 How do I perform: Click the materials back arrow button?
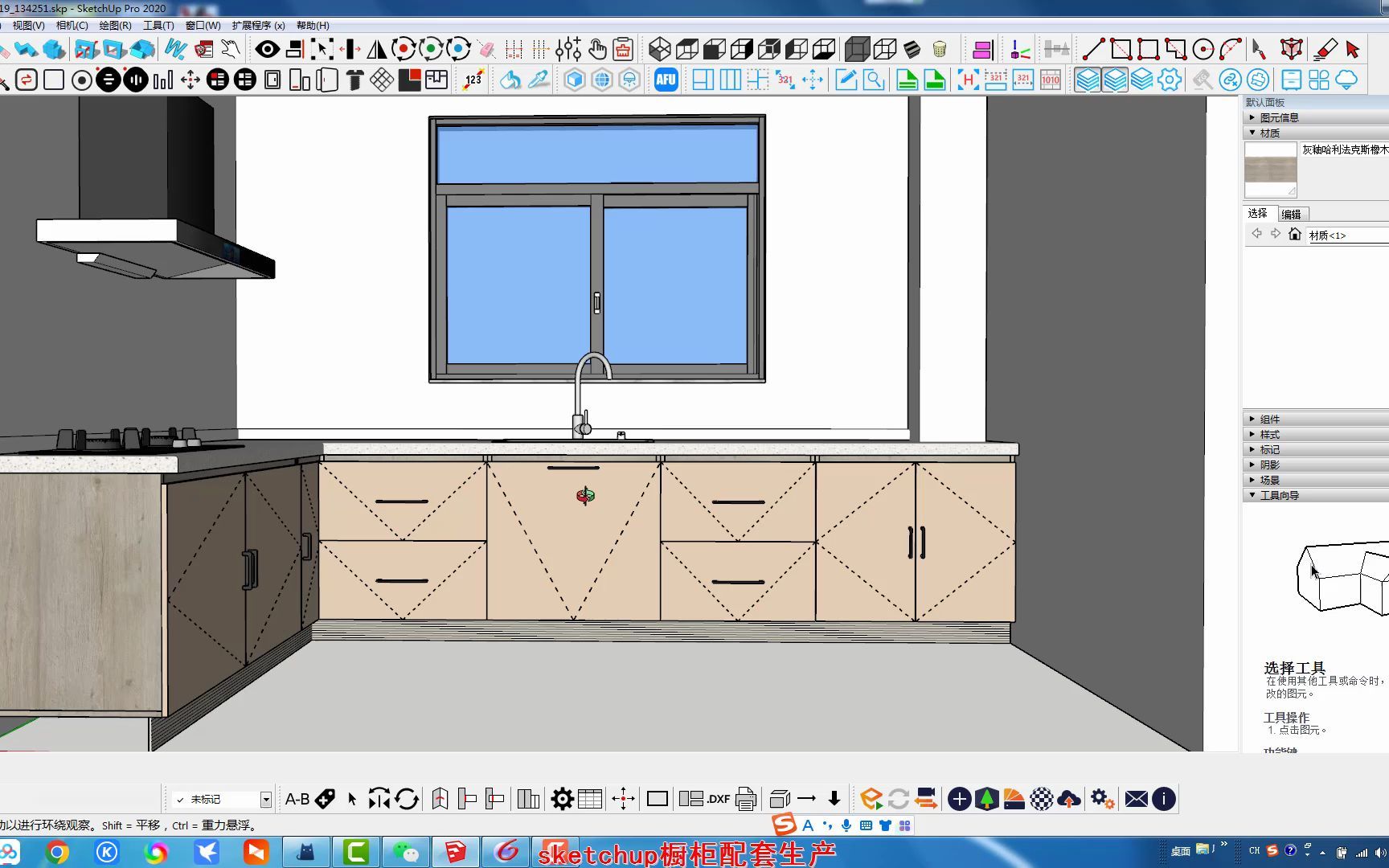pos(1256,234)
